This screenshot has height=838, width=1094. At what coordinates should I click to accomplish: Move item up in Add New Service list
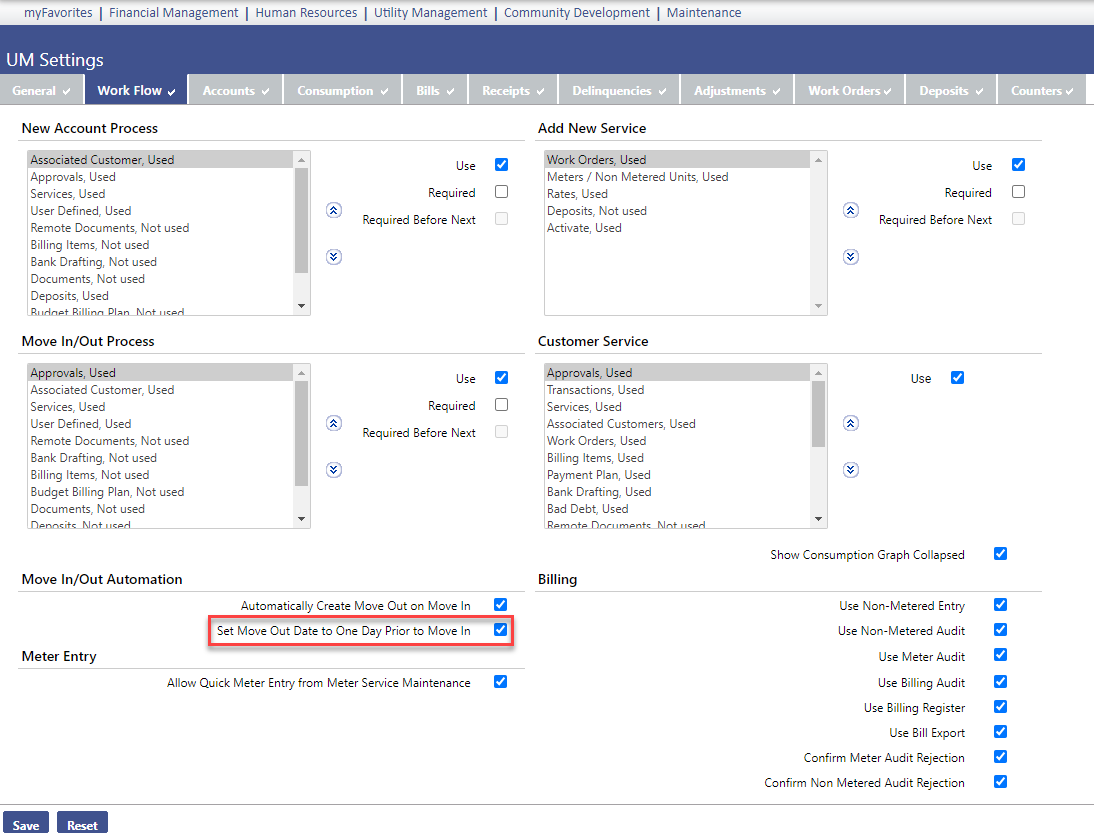click(x=851, y=210)
